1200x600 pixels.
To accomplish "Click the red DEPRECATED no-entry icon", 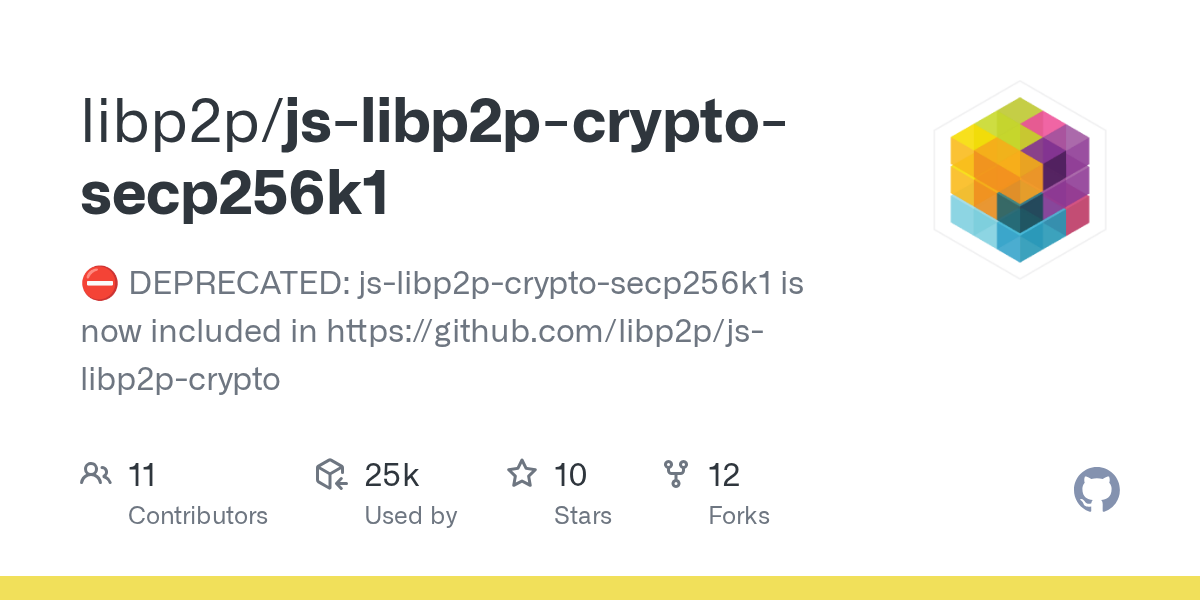I will point(99,284).
